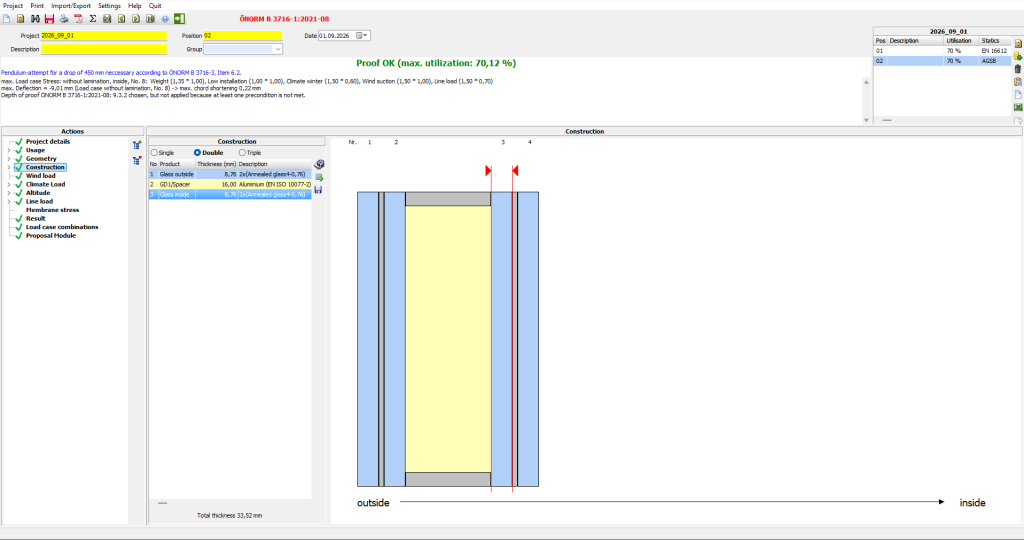
Task: Click the message panel scrollbar down arrow
Action: tap(867, 120)
